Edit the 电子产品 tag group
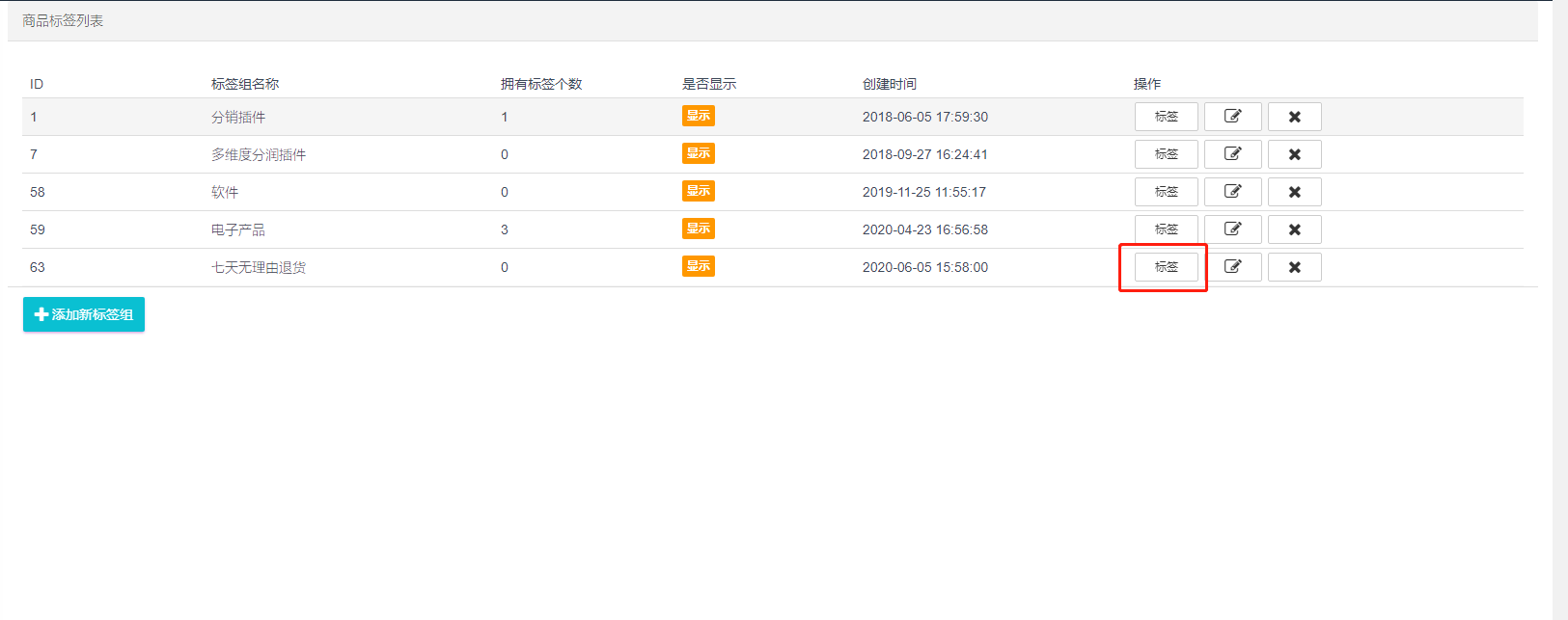The height and width of the screenshot is (620, 1568). point(1232,229)
